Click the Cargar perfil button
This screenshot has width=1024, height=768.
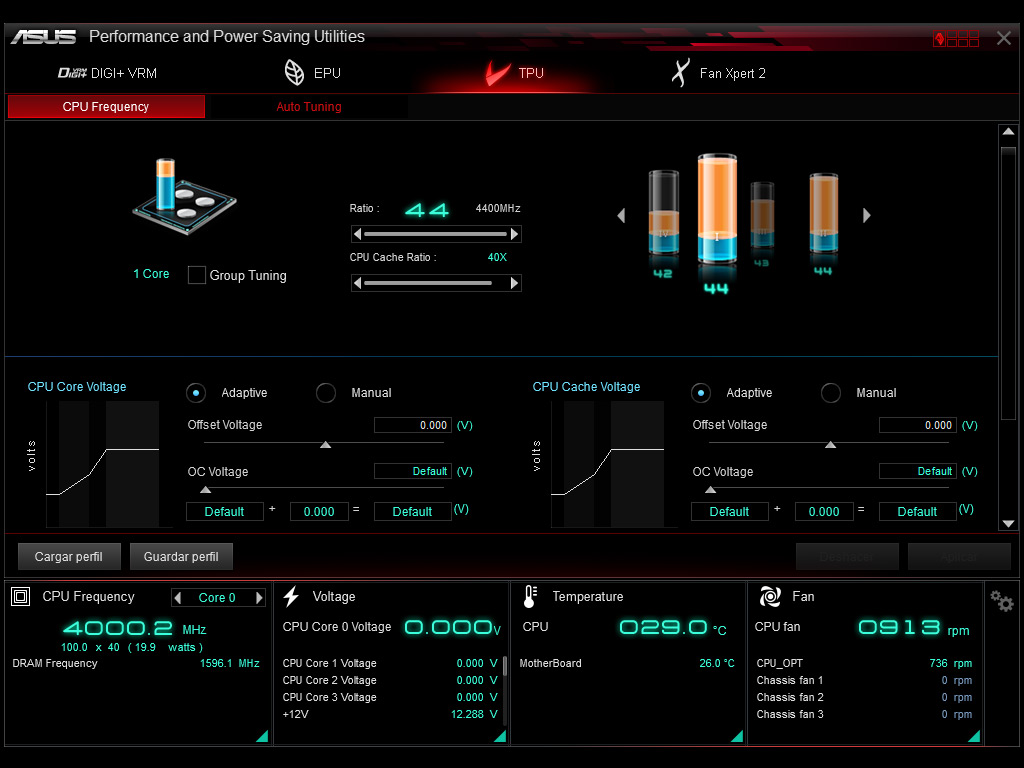[x=69, y=557]
